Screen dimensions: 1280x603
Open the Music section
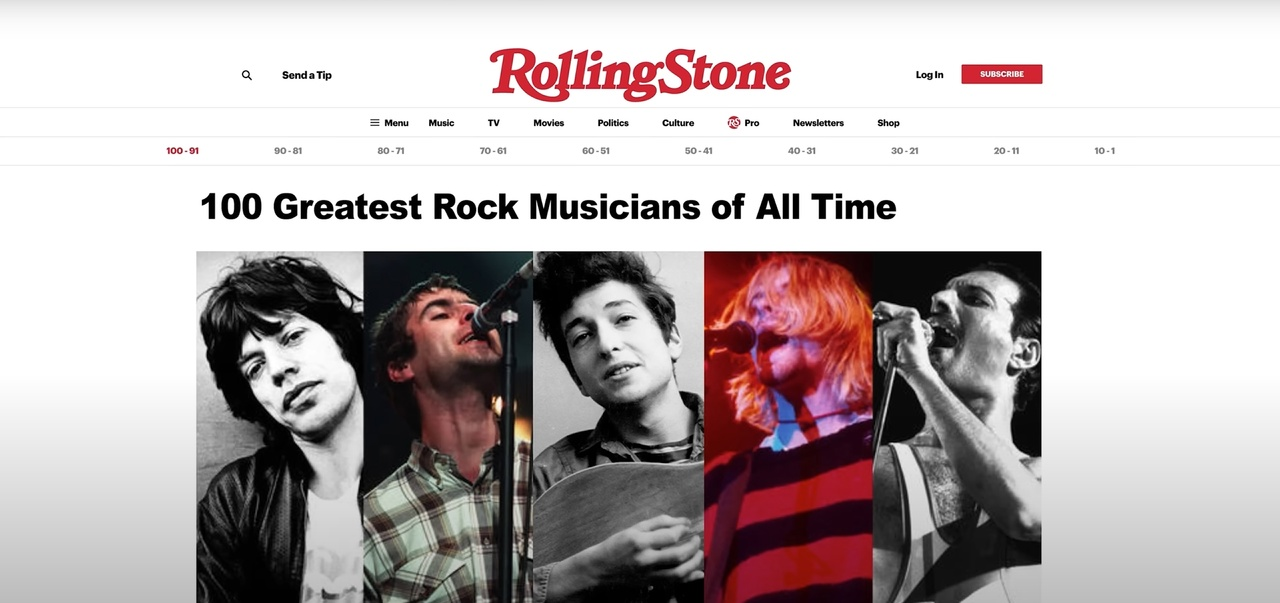coord(441,123)
